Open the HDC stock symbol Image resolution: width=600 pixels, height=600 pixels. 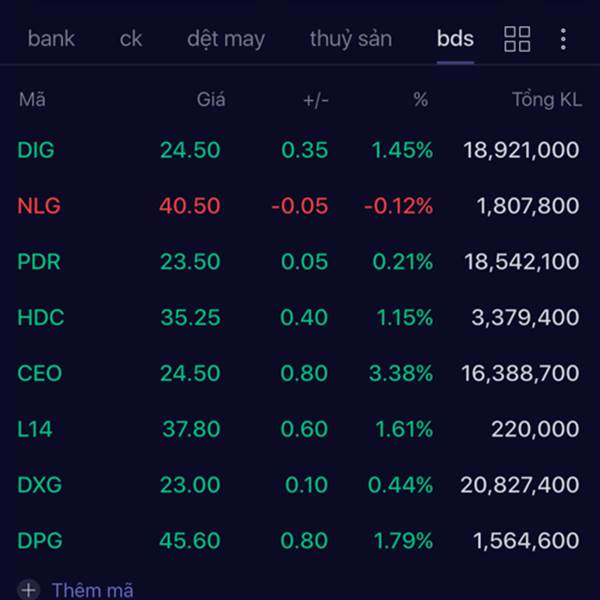[x=40, y=318]
